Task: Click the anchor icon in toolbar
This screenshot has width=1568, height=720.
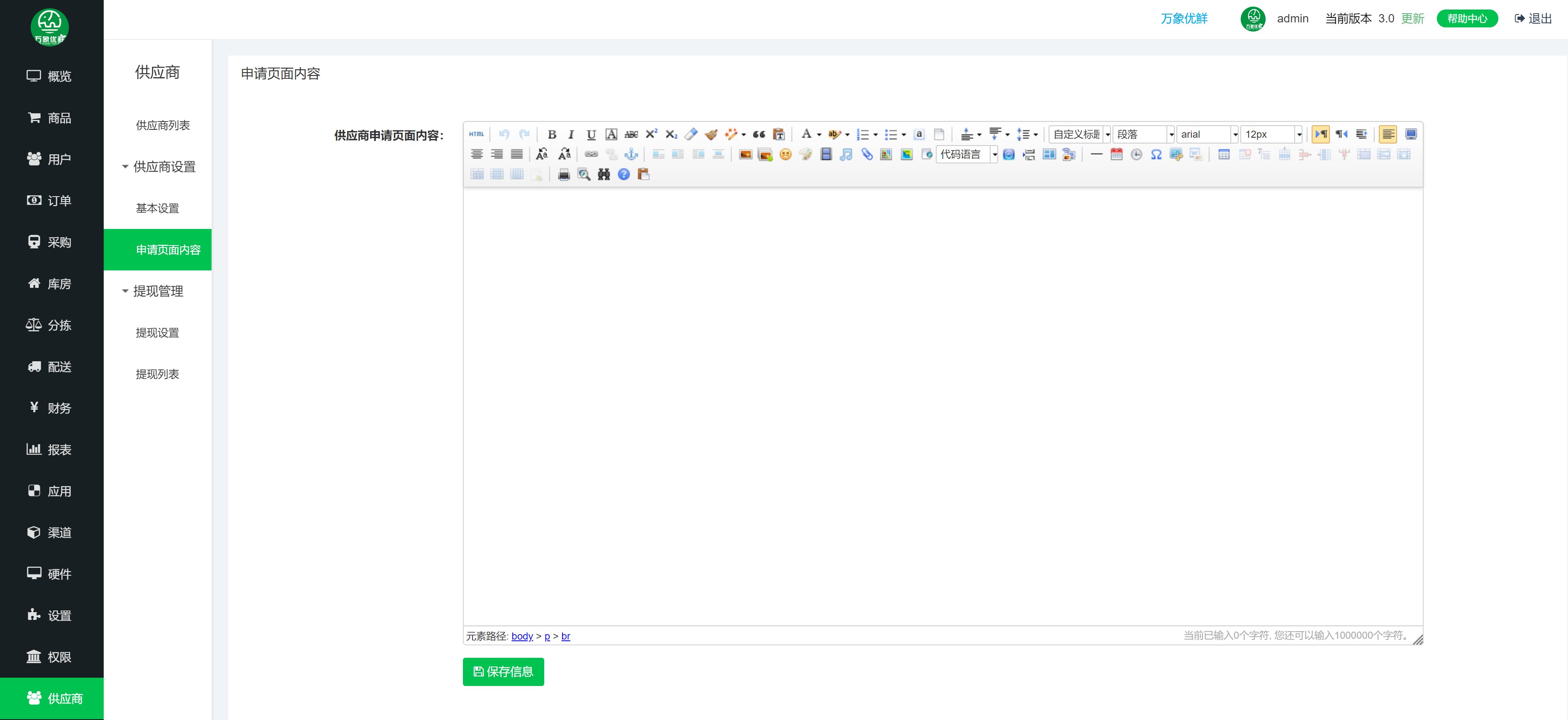Action: tap(632, 155)
